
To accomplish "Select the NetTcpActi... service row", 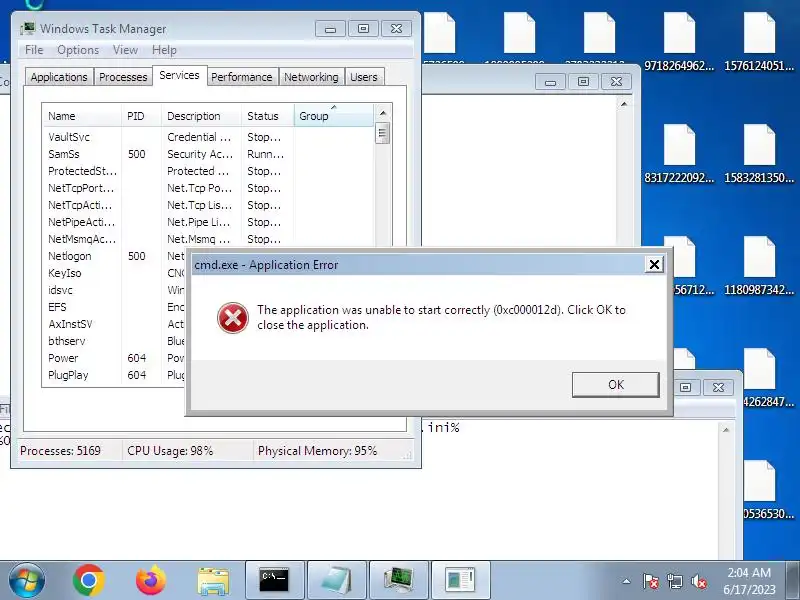I will point(208,205).
